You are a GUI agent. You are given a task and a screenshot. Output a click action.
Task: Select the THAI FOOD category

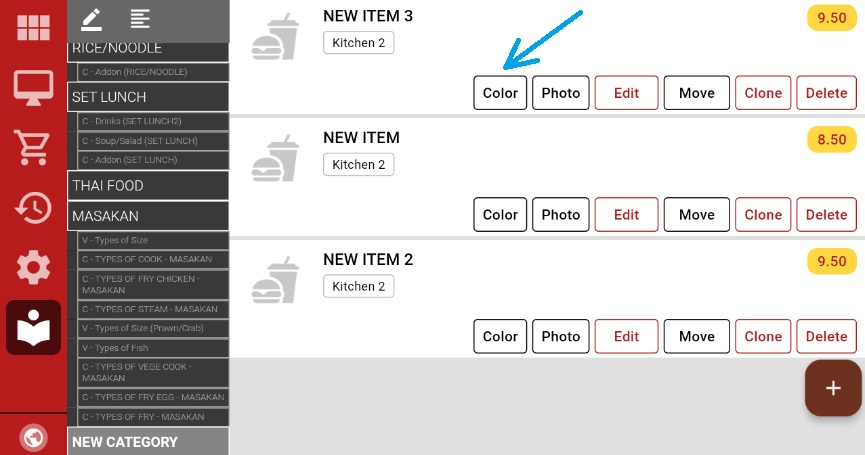148,186
